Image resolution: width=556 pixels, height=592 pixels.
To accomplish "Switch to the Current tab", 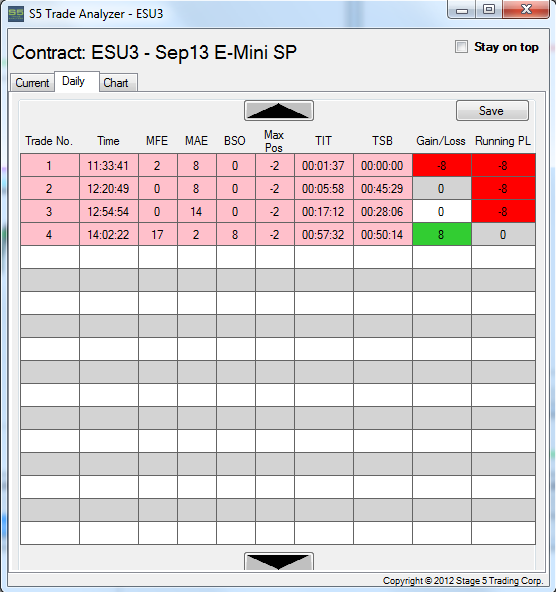I will pos(32,82).
